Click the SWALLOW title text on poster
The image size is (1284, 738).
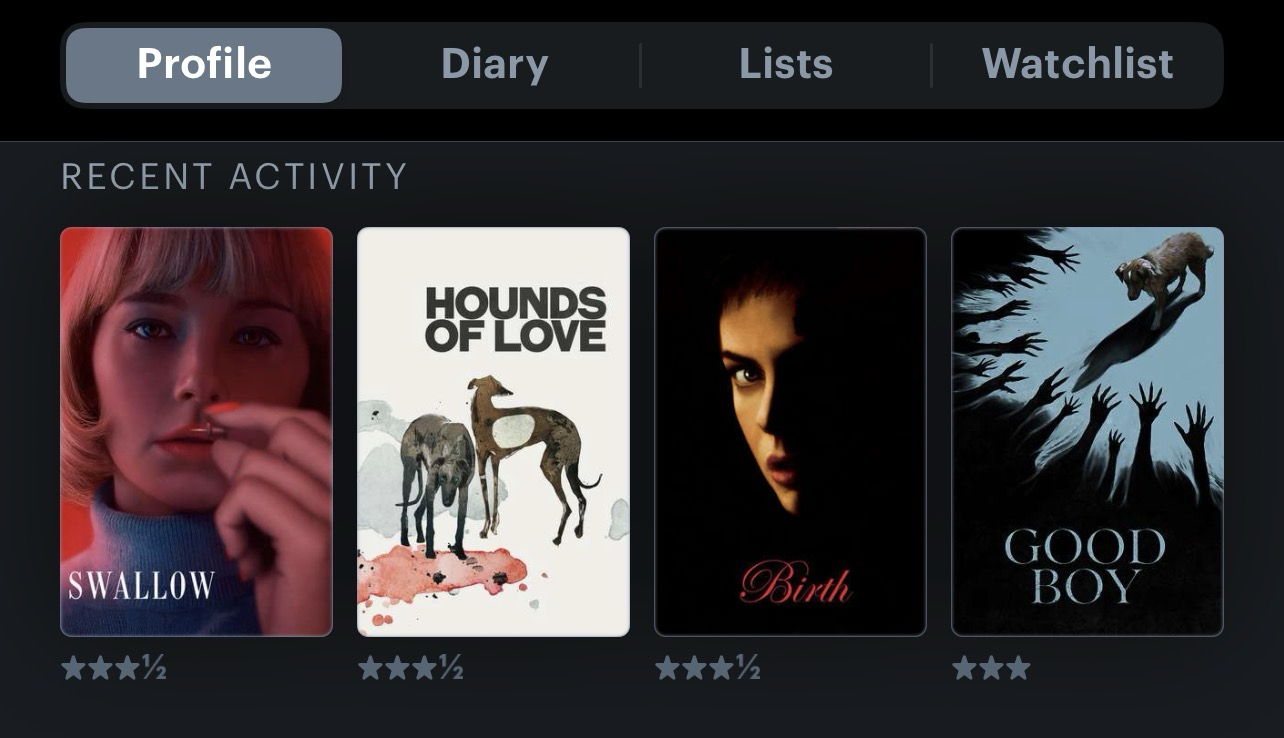[141, 585]
